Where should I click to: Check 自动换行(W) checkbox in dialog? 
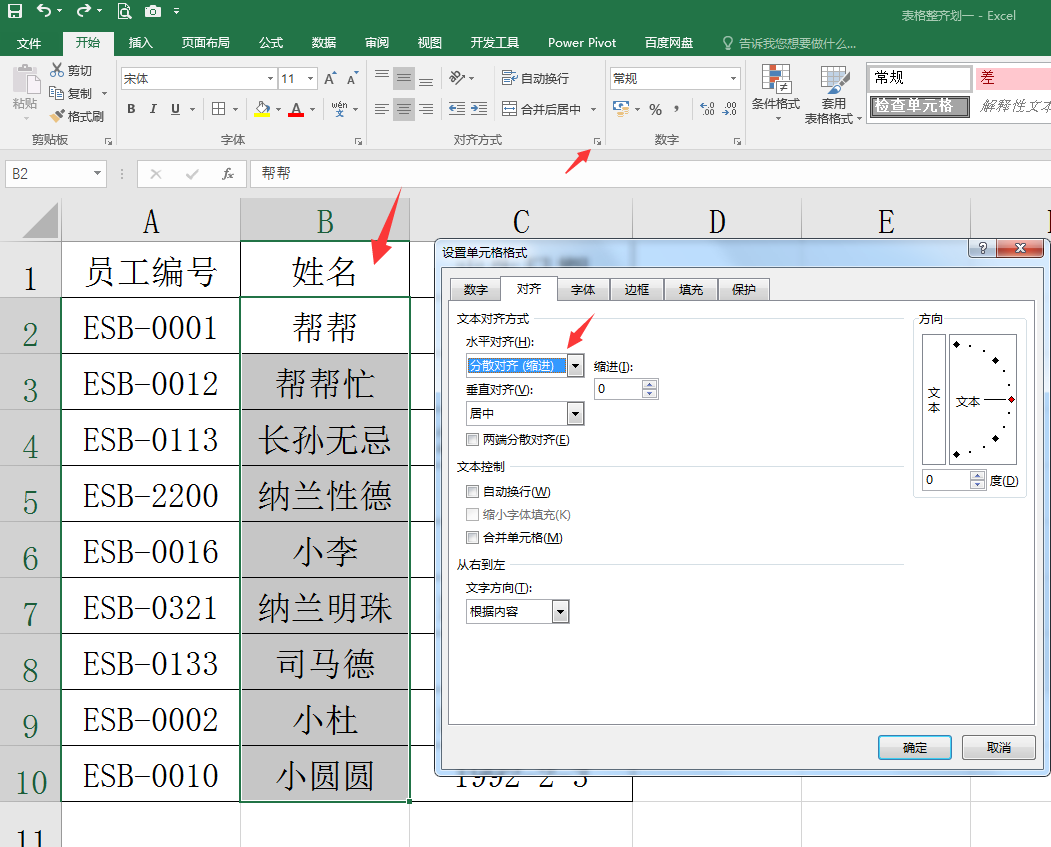point(473,492)
